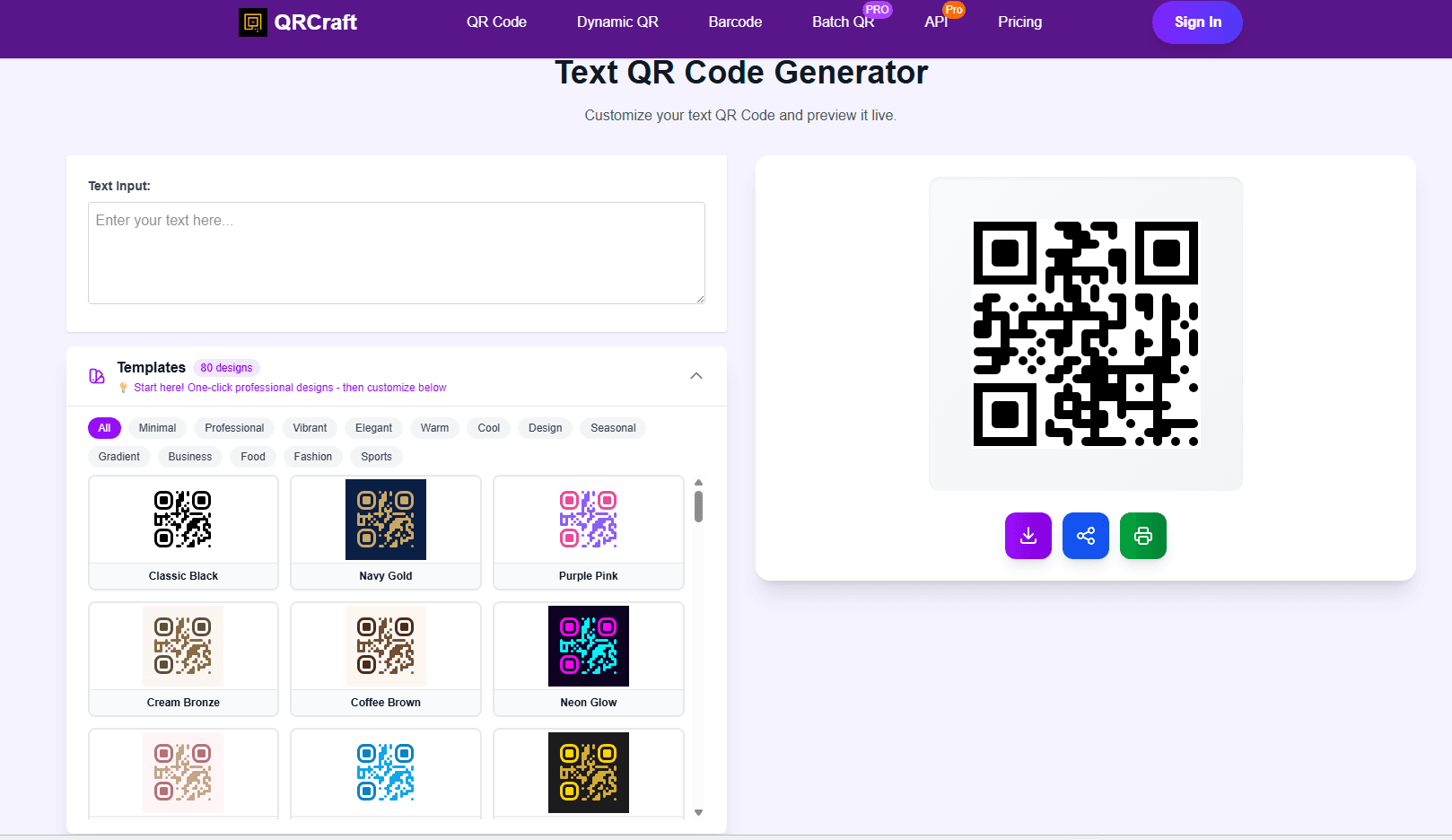Click the text input field

tap(396, 253)
